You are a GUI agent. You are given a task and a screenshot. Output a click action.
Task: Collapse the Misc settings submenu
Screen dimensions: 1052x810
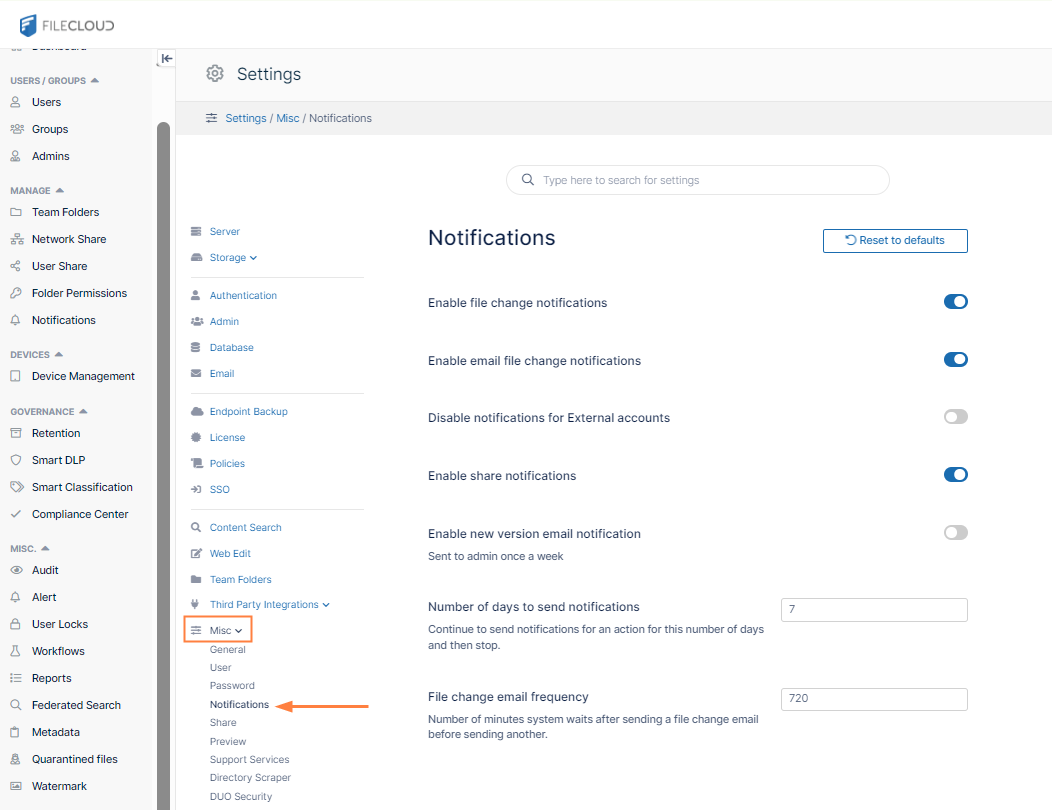225,631
